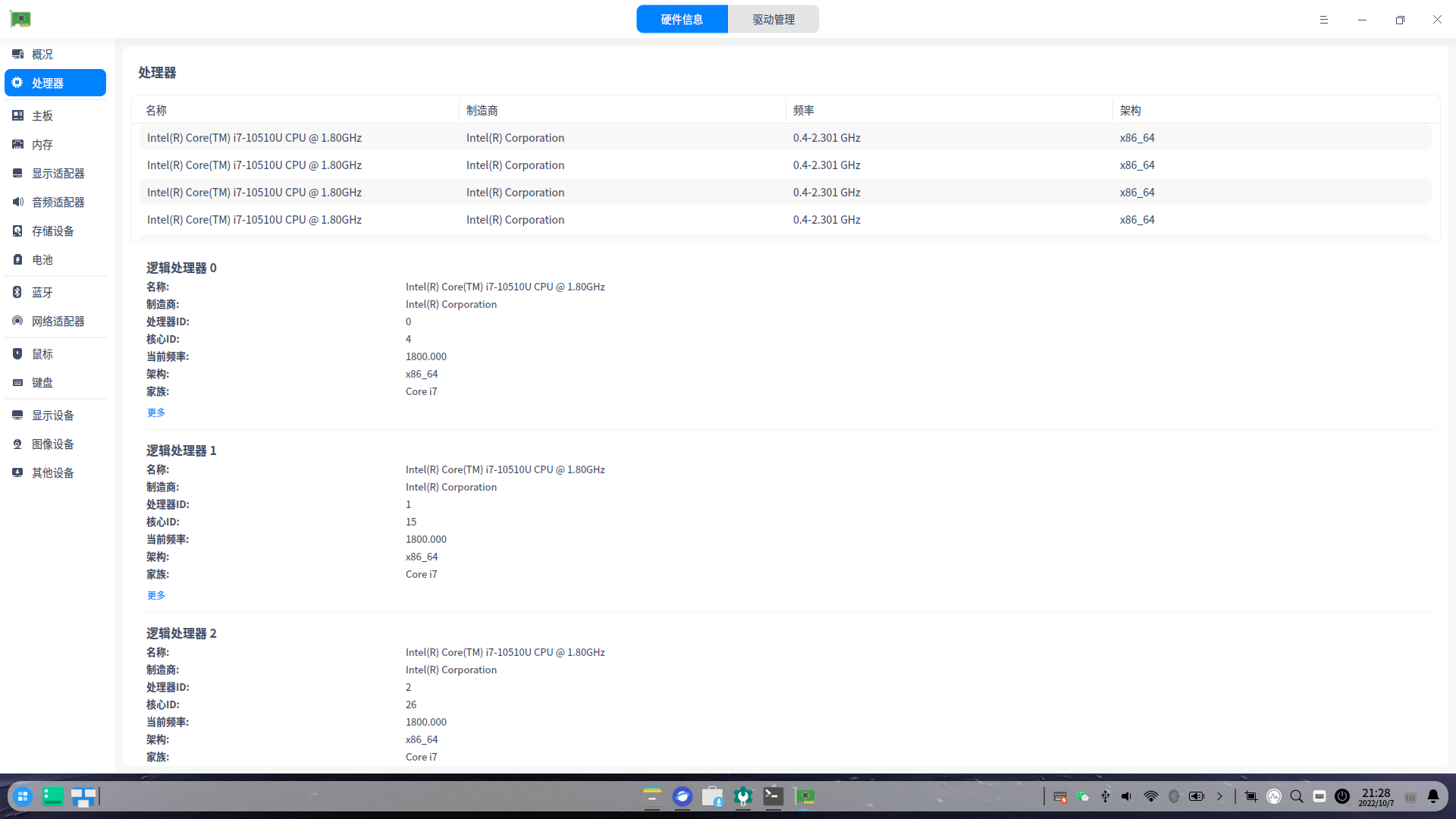Expand the tray arrow chevron
Image resolution: width=1456 pixels, height=819 pixels.
tap(1220, 796)
